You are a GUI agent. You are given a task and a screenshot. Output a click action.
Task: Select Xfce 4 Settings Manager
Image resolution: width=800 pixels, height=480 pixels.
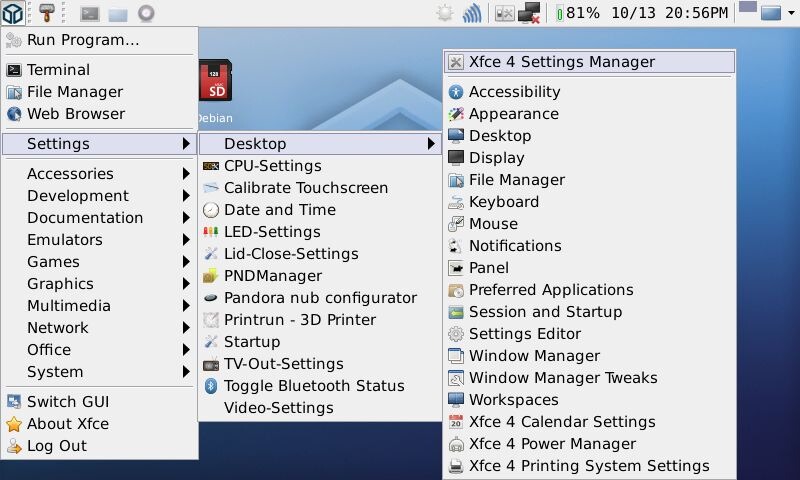(589, 62)
